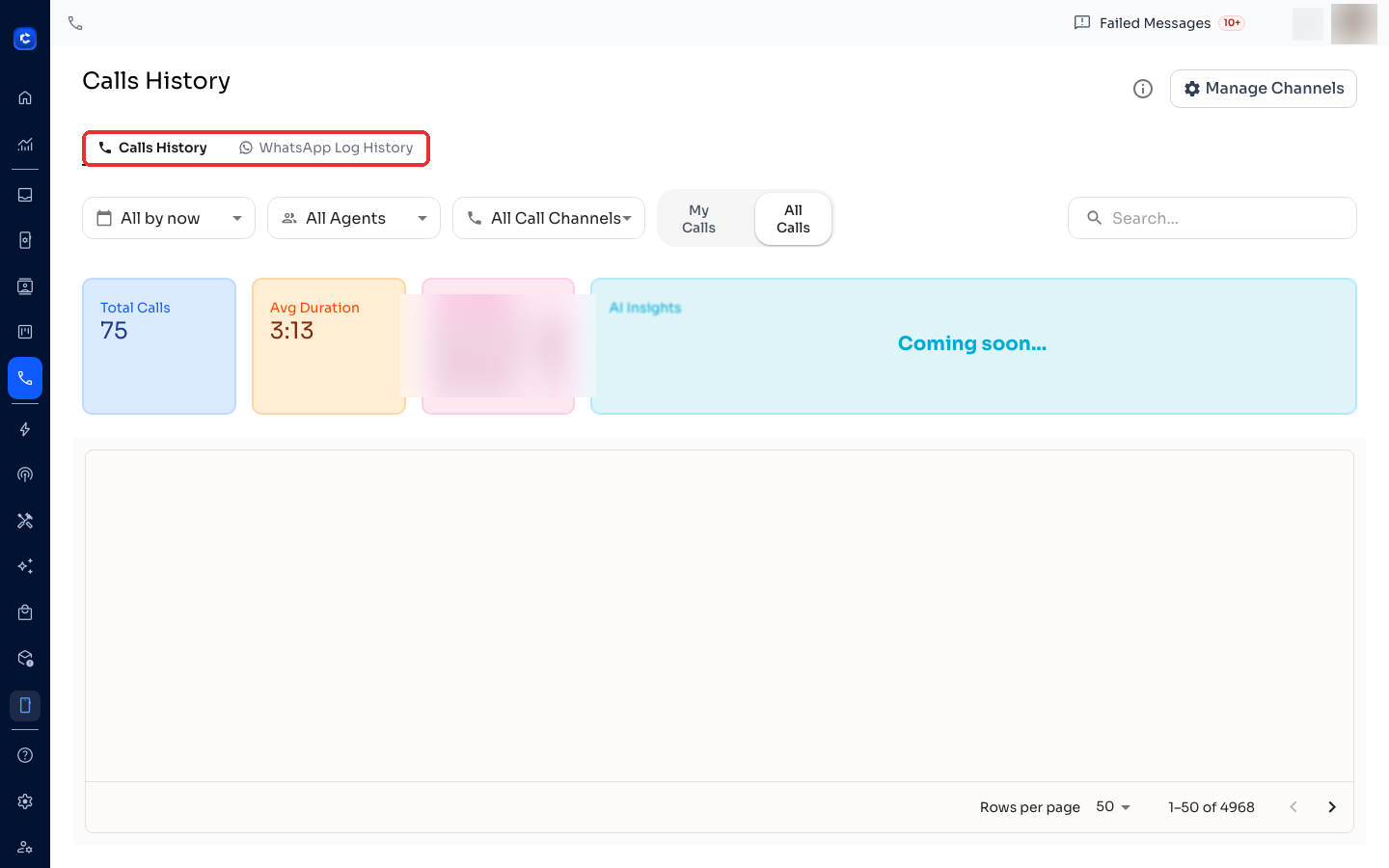Image resolution: width=1389 pixels, height=868 pixels.
Task: Click the Avg Duration card
Action: (x=329, y=346)
